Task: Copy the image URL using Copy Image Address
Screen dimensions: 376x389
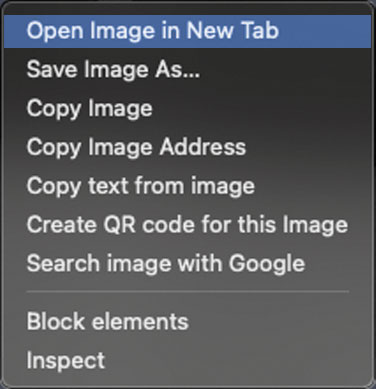Action: pos(188,147)
